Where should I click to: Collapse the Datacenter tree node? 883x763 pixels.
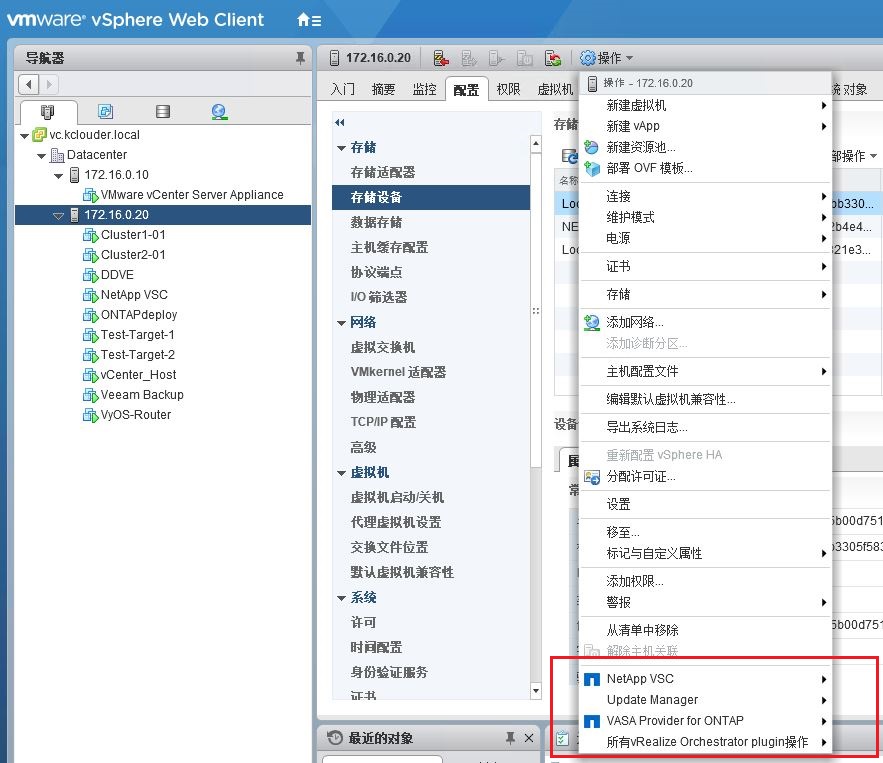[41, 156]
